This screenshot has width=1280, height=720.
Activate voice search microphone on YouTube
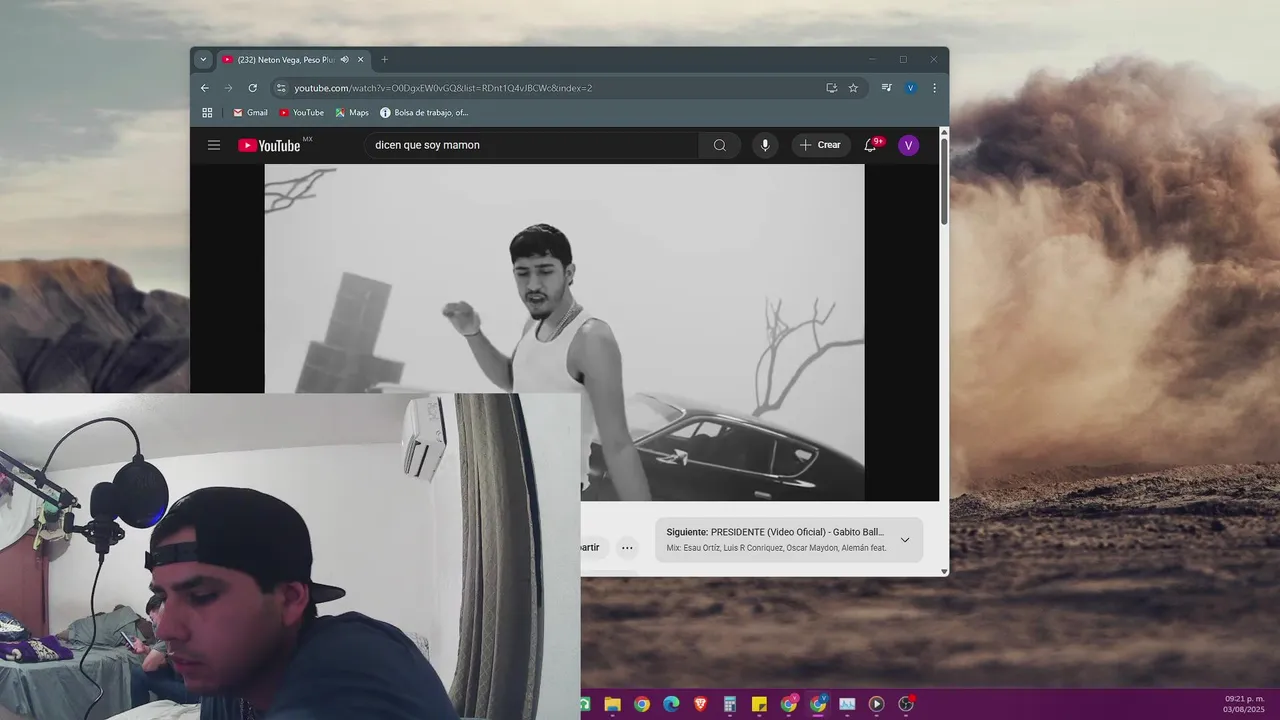(x=765, y=145)
